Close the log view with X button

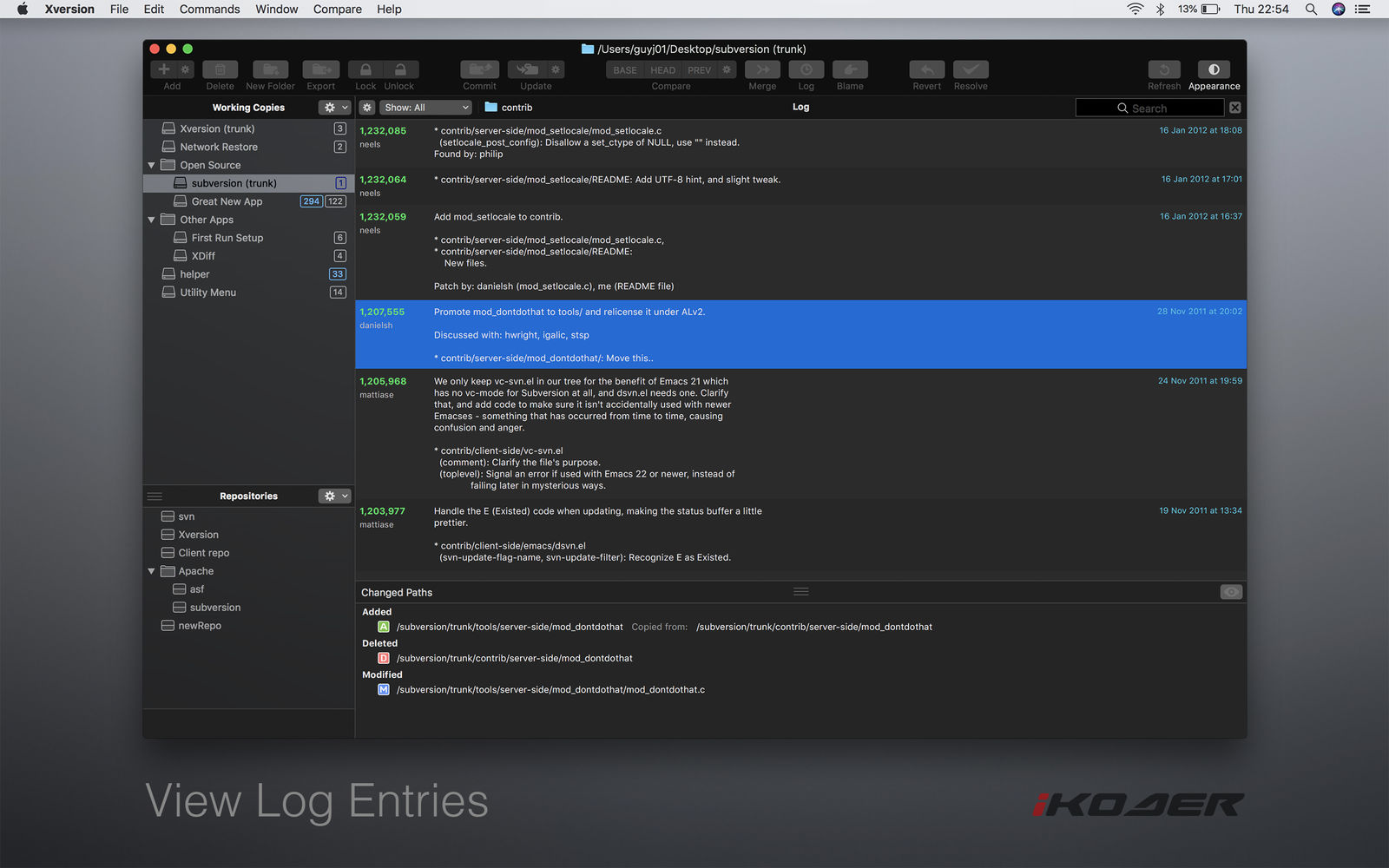(1235, 108)
